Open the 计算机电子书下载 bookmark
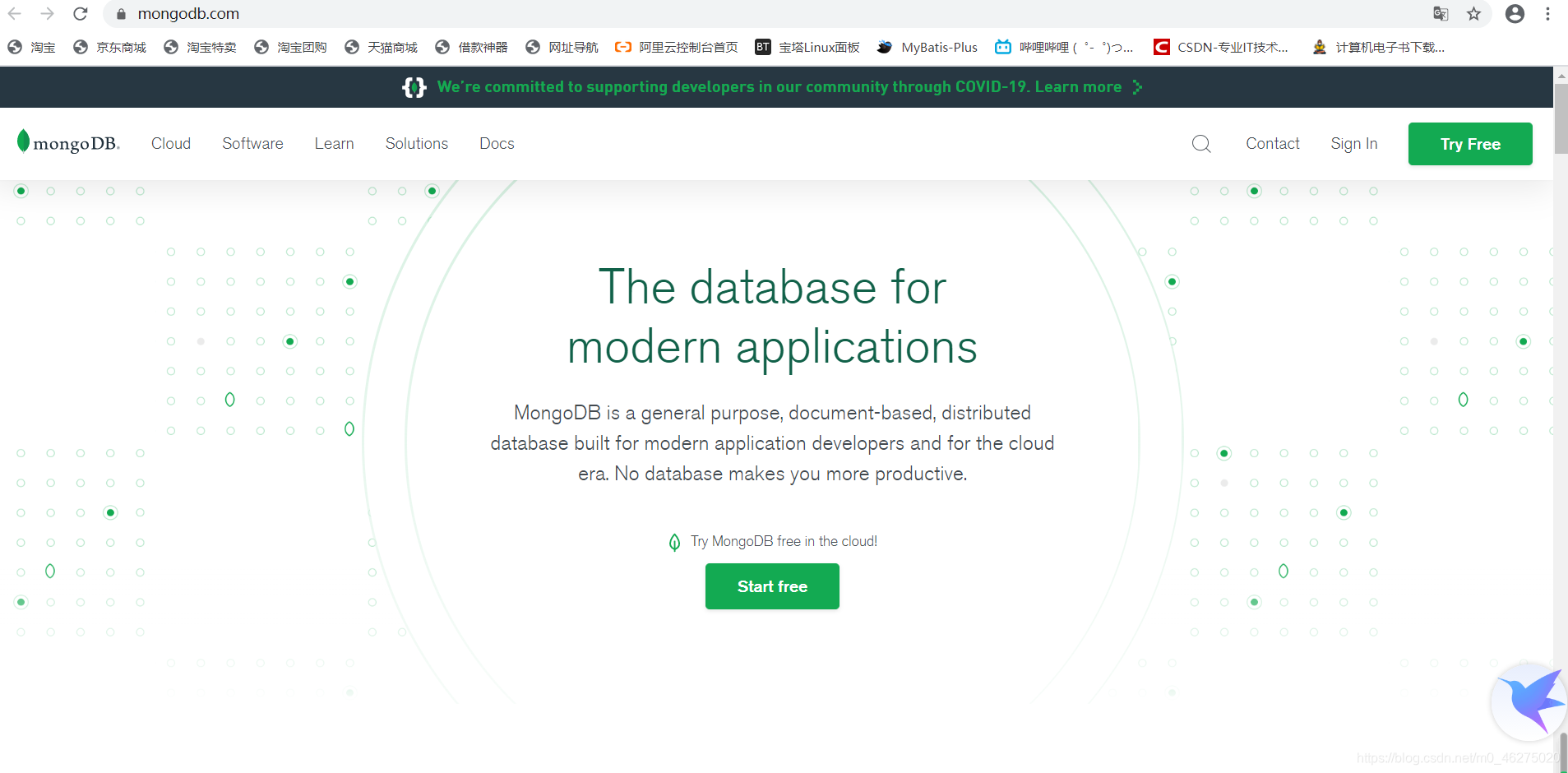Viewport: 1568px width, 773px height. pyautogui.click(x=1378, y=48)
